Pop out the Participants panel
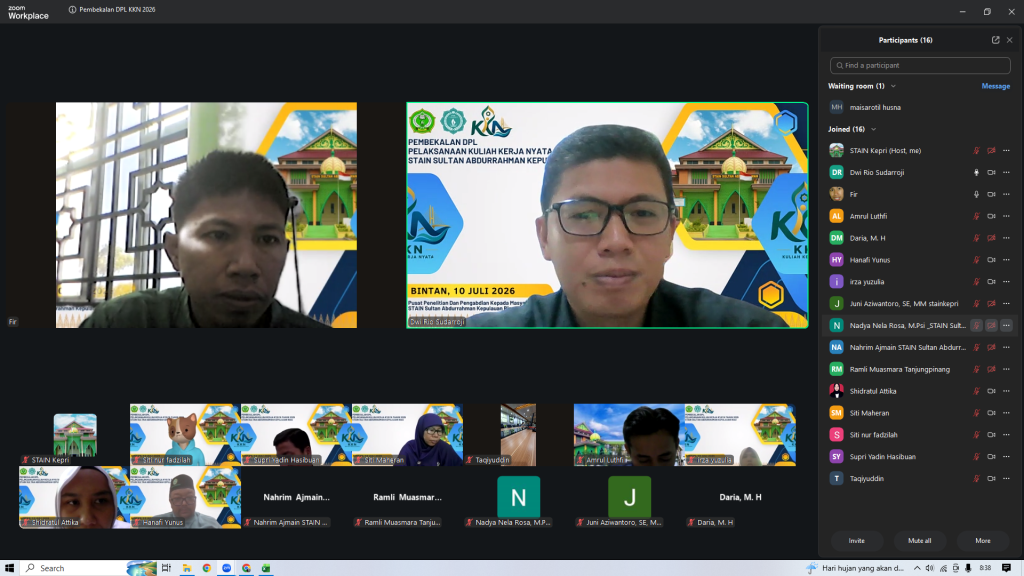 tap(995, 40)
